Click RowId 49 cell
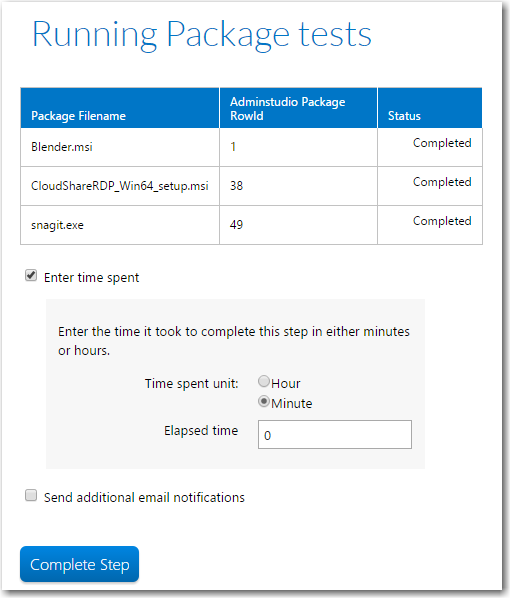510x598 pixels. point(298,225)
